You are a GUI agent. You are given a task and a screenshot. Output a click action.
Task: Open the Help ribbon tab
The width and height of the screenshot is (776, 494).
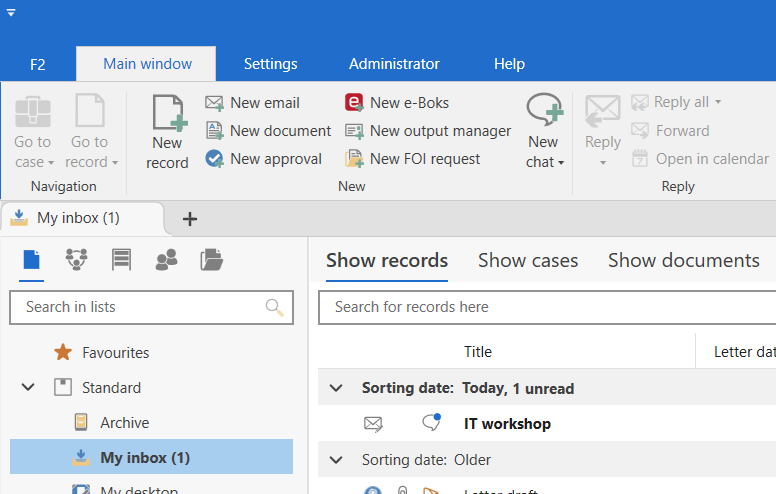coord(509,64)
